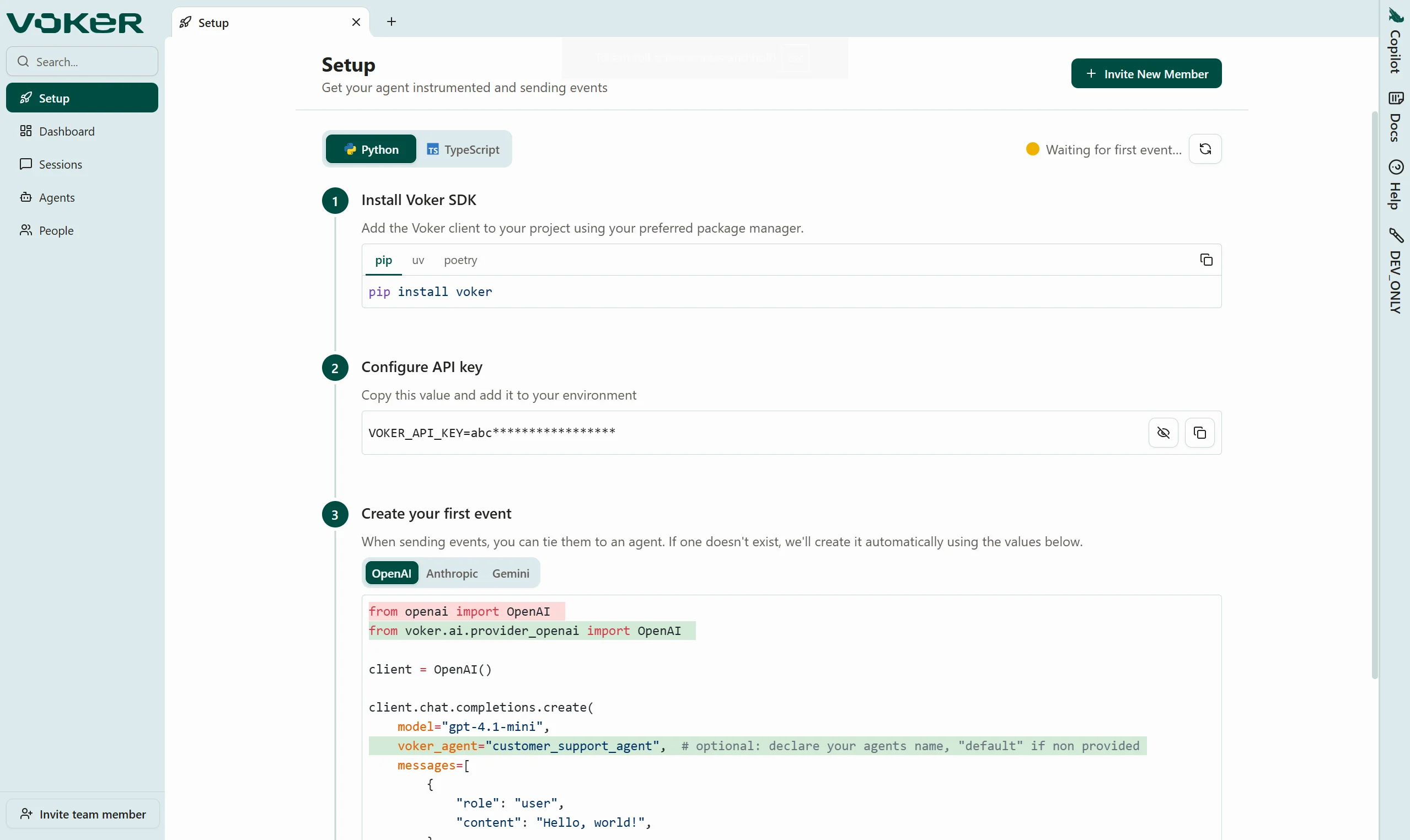Click the Dashboard grid icon

[x=25, y=131]
